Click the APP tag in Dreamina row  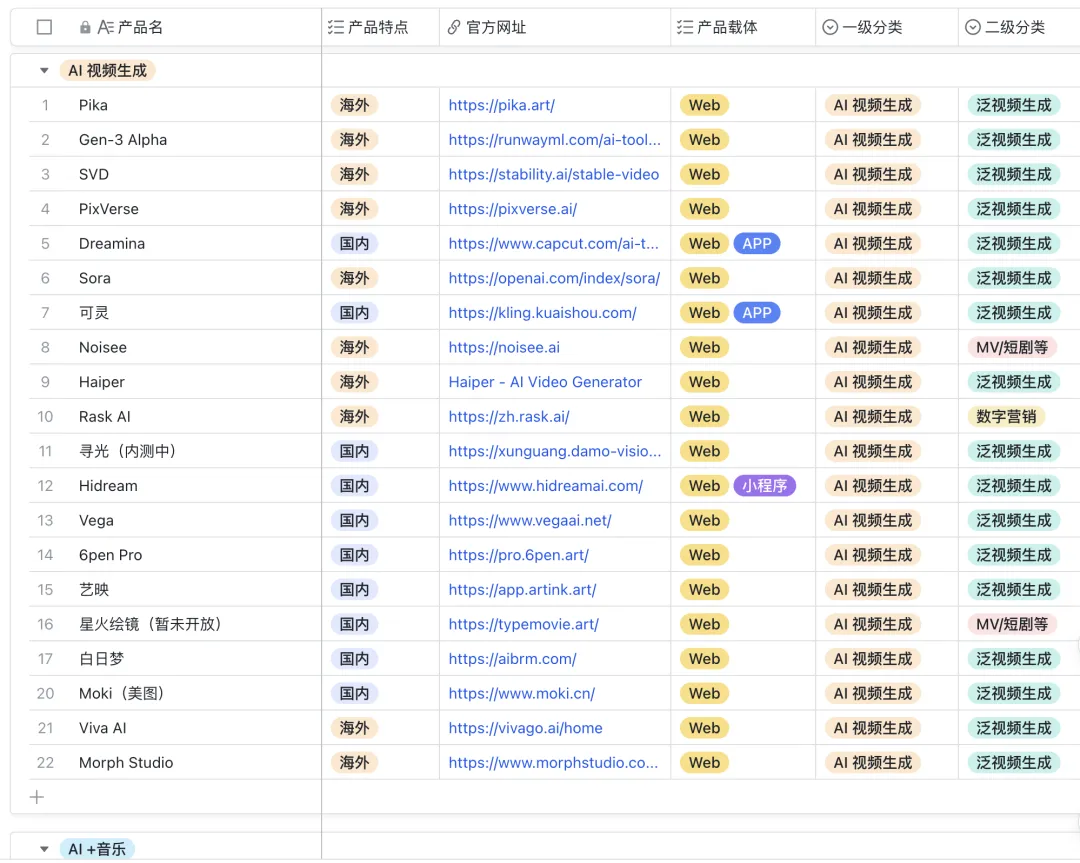757,244
